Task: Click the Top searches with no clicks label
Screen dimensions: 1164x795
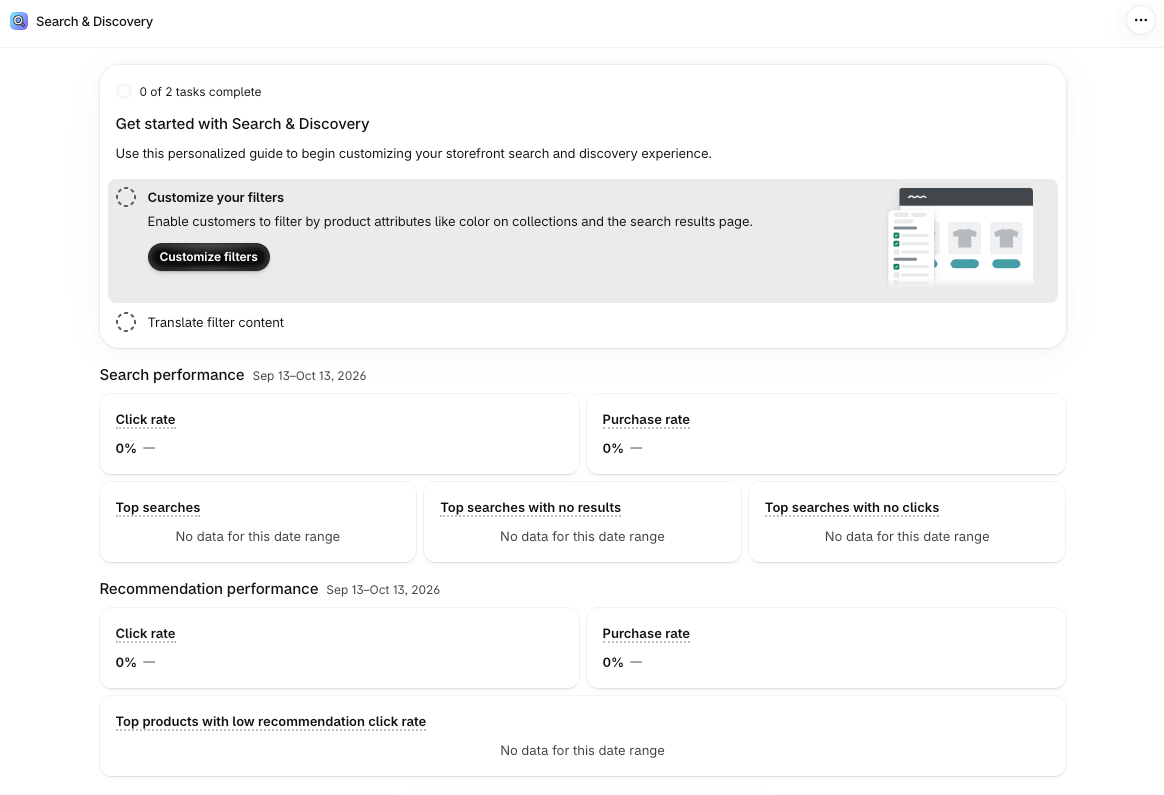Action: click(852, 508)
